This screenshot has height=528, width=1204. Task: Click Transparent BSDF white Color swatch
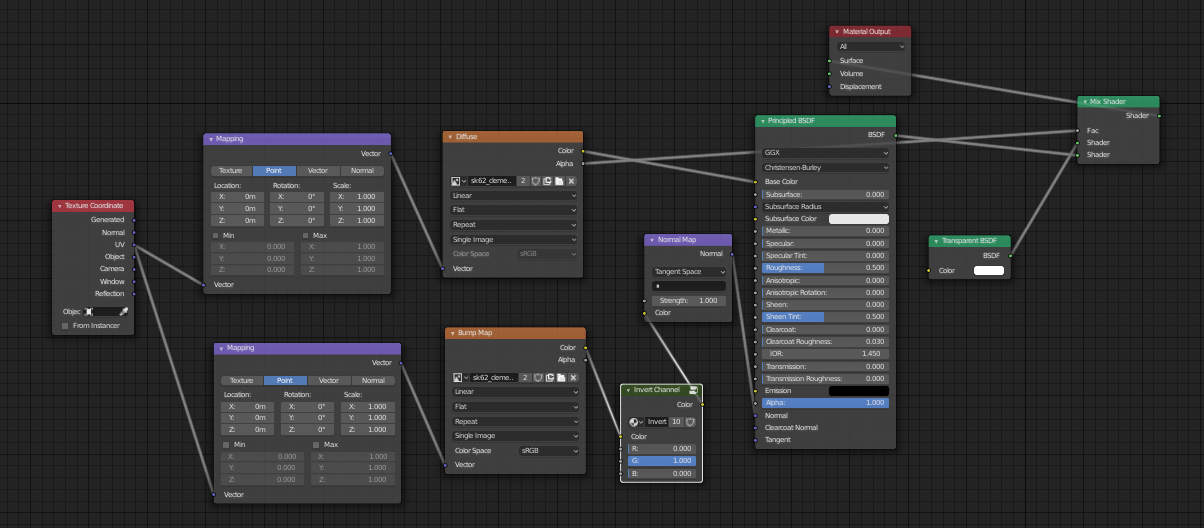(x=989, y=270)
